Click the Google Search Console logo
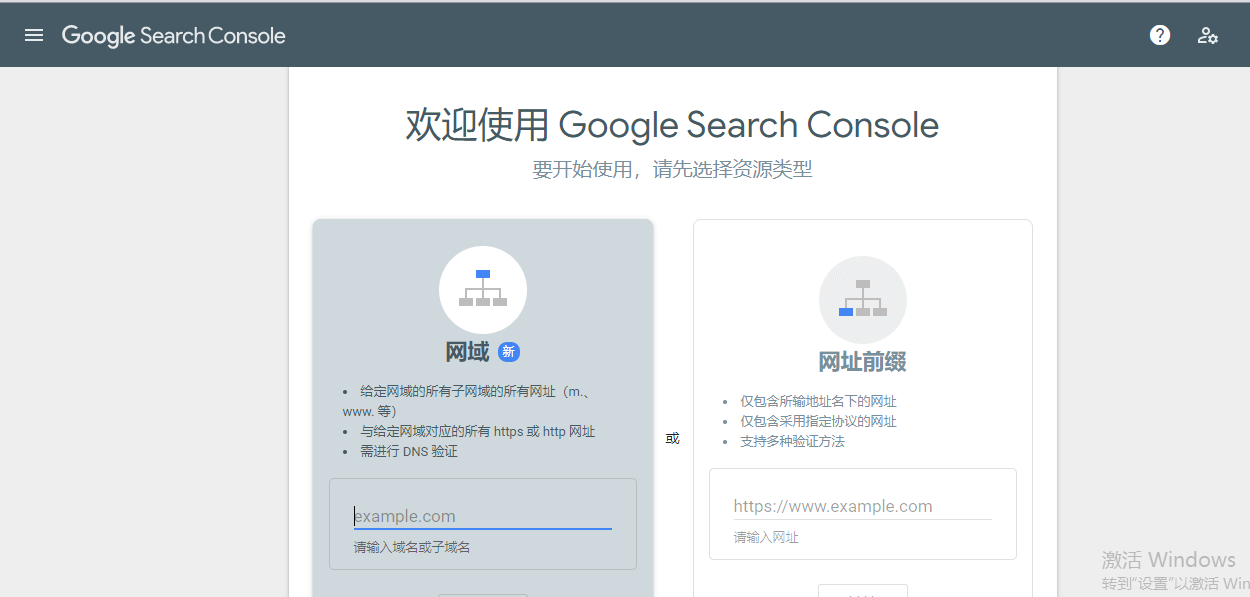Viewport: 1250px width, 597px height. 174,36
